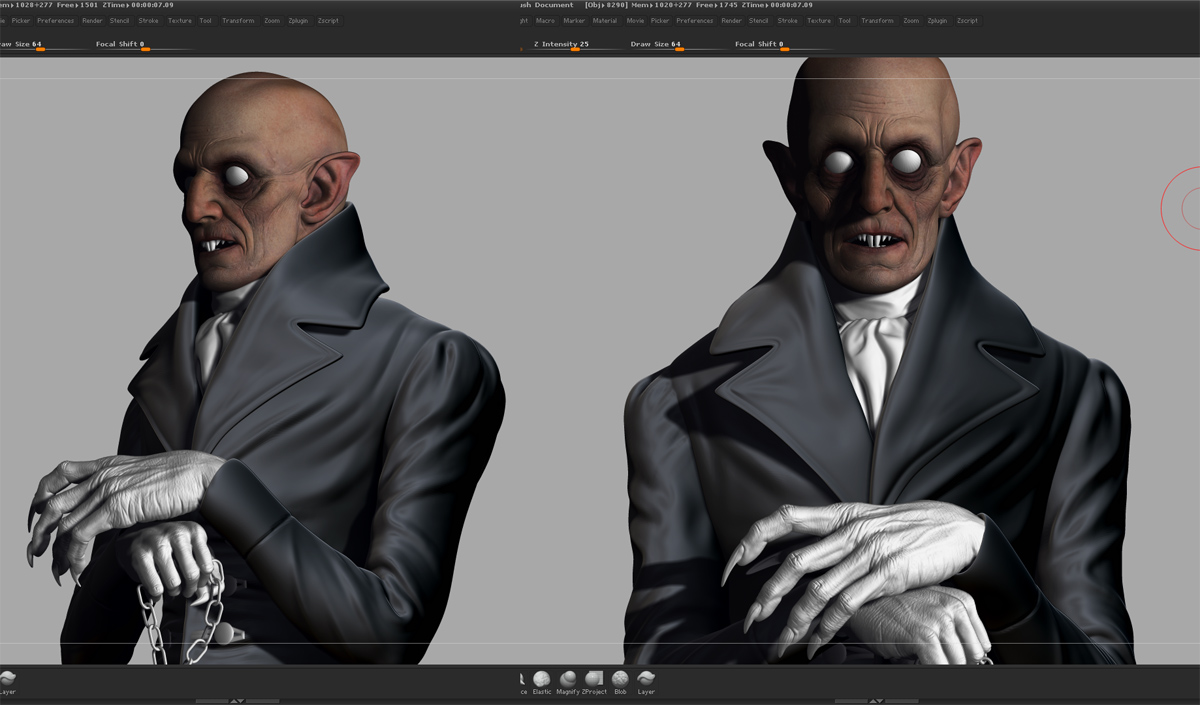Viewport: 1200px width, 705px height.
Task: Click the Zoom menu in the right view
Action: tap(911, 20)
